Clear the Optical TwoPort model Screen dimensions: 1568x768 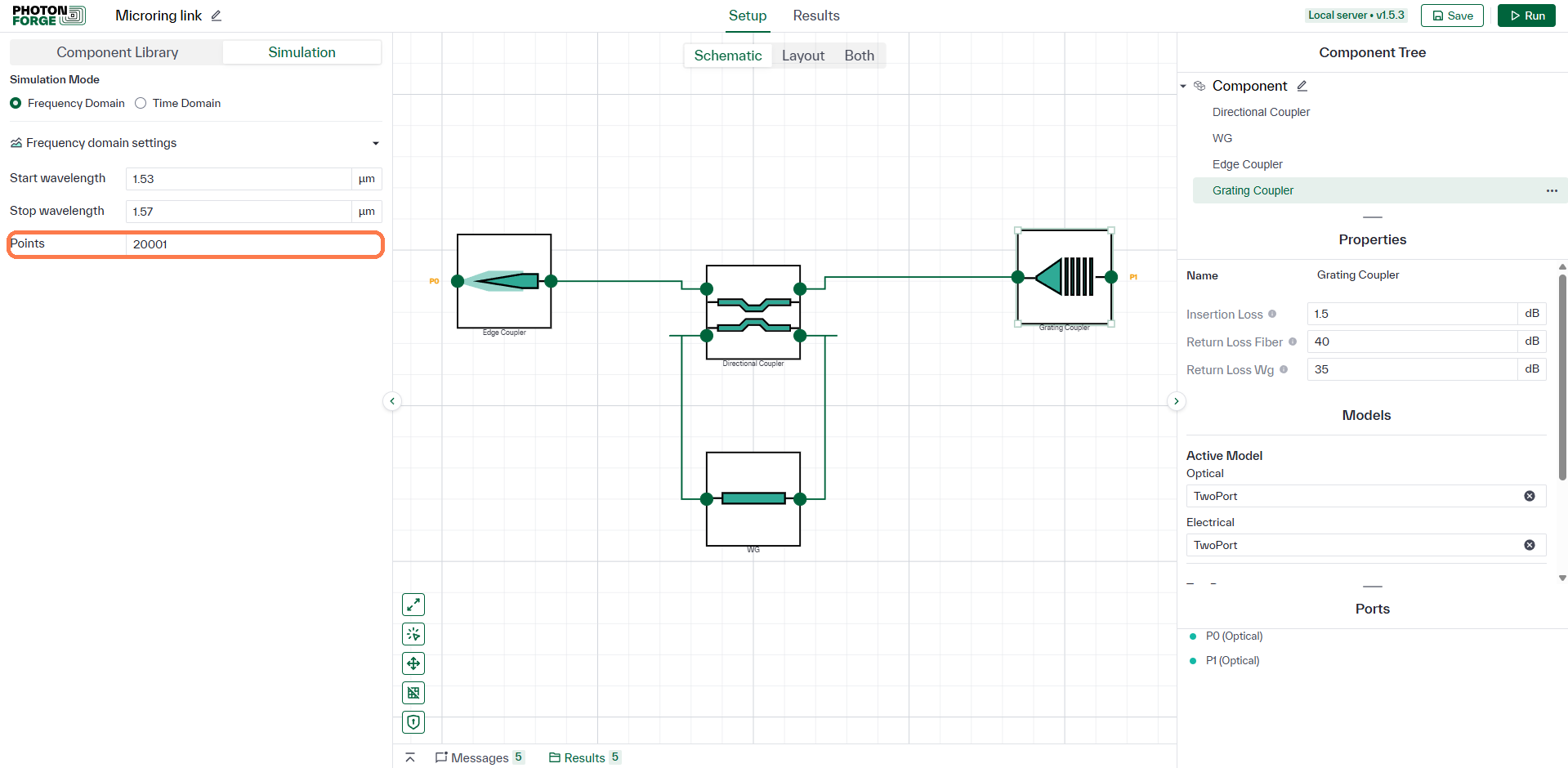1530,496
